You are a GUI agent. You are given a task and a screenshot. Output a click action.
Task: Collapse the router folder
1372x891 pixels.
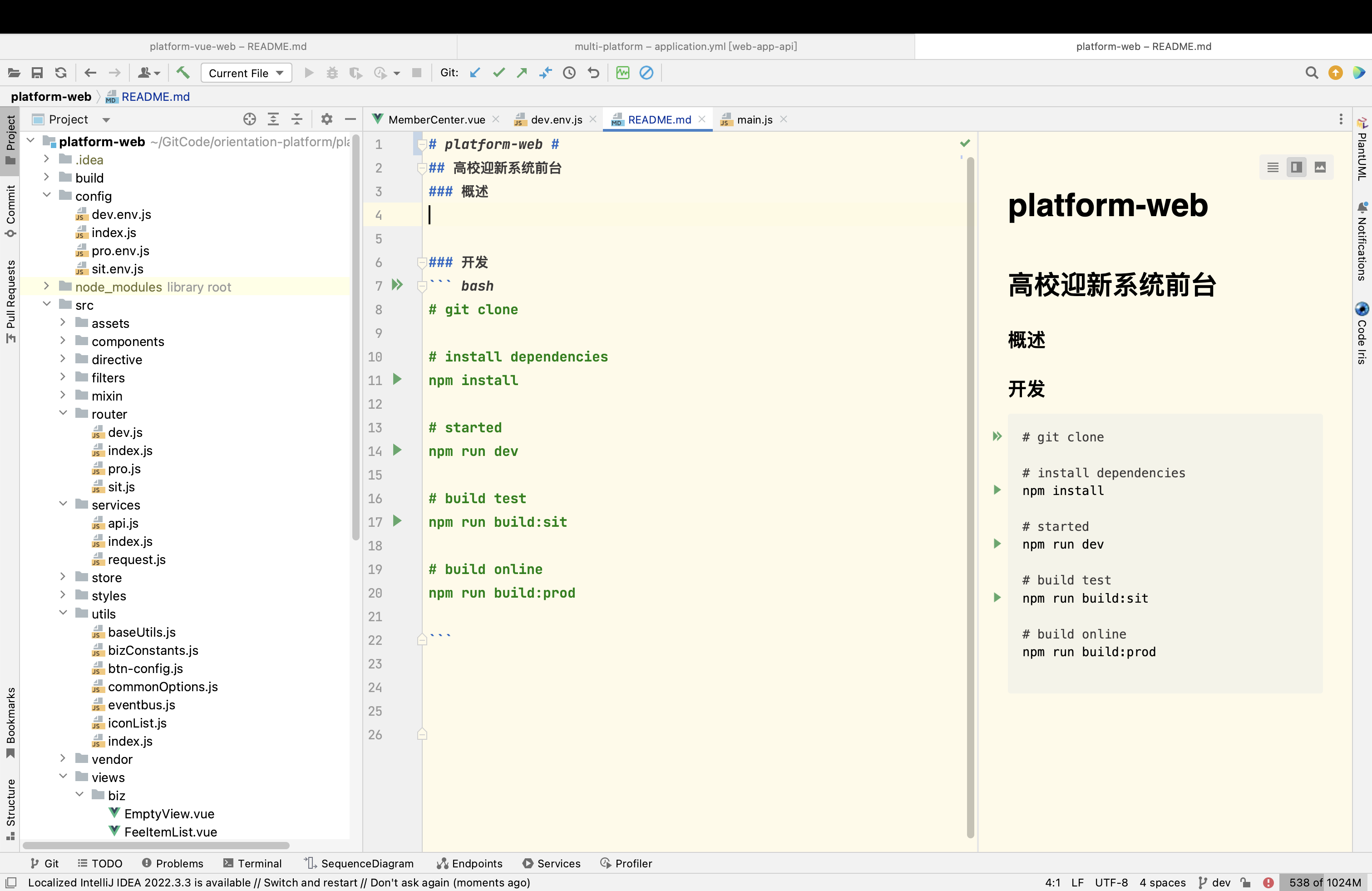(63, 413)
